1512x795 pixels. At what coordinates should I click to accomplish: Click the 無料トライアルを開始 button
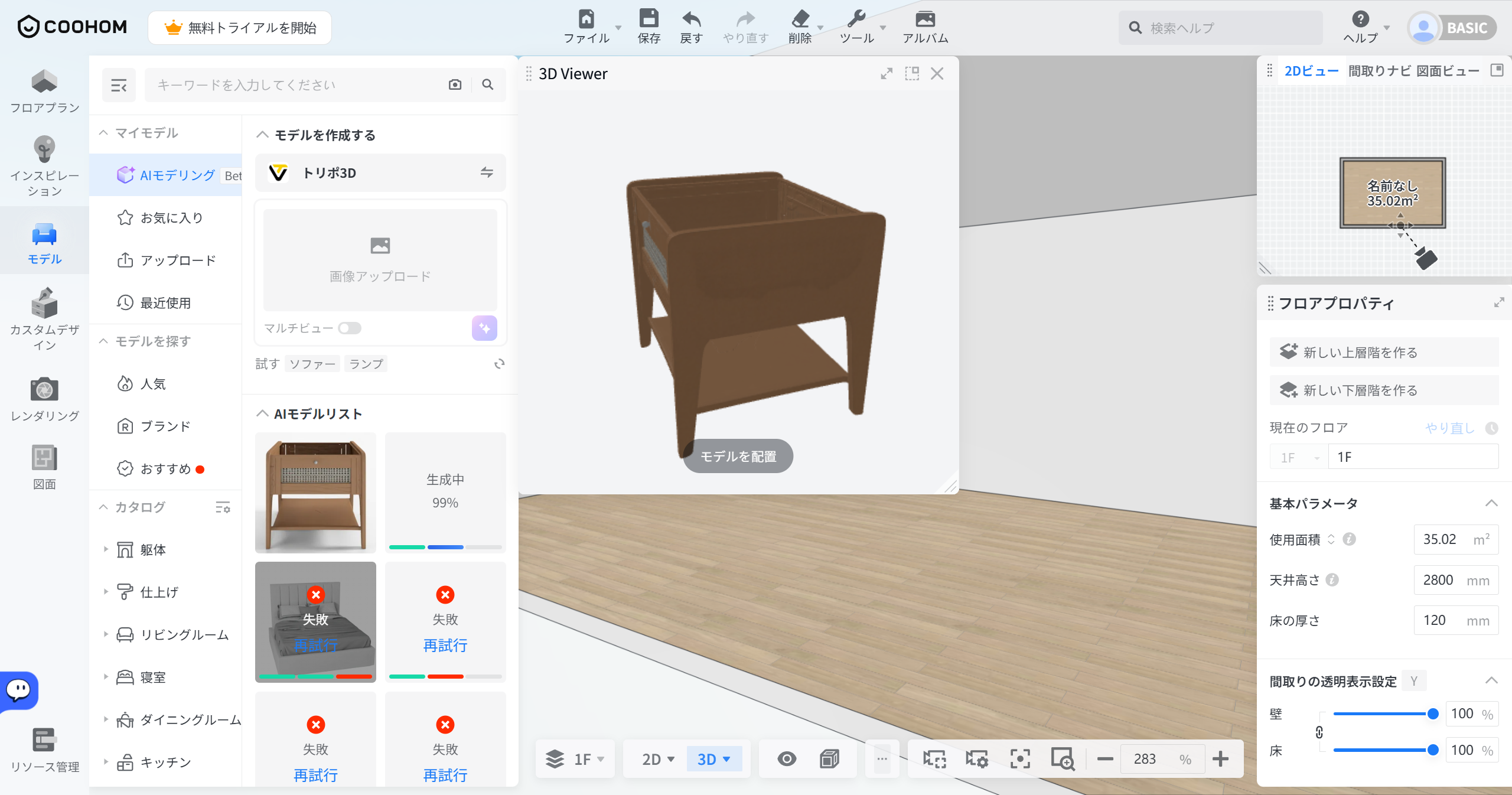pyautogui.click(x=240, y=28)
